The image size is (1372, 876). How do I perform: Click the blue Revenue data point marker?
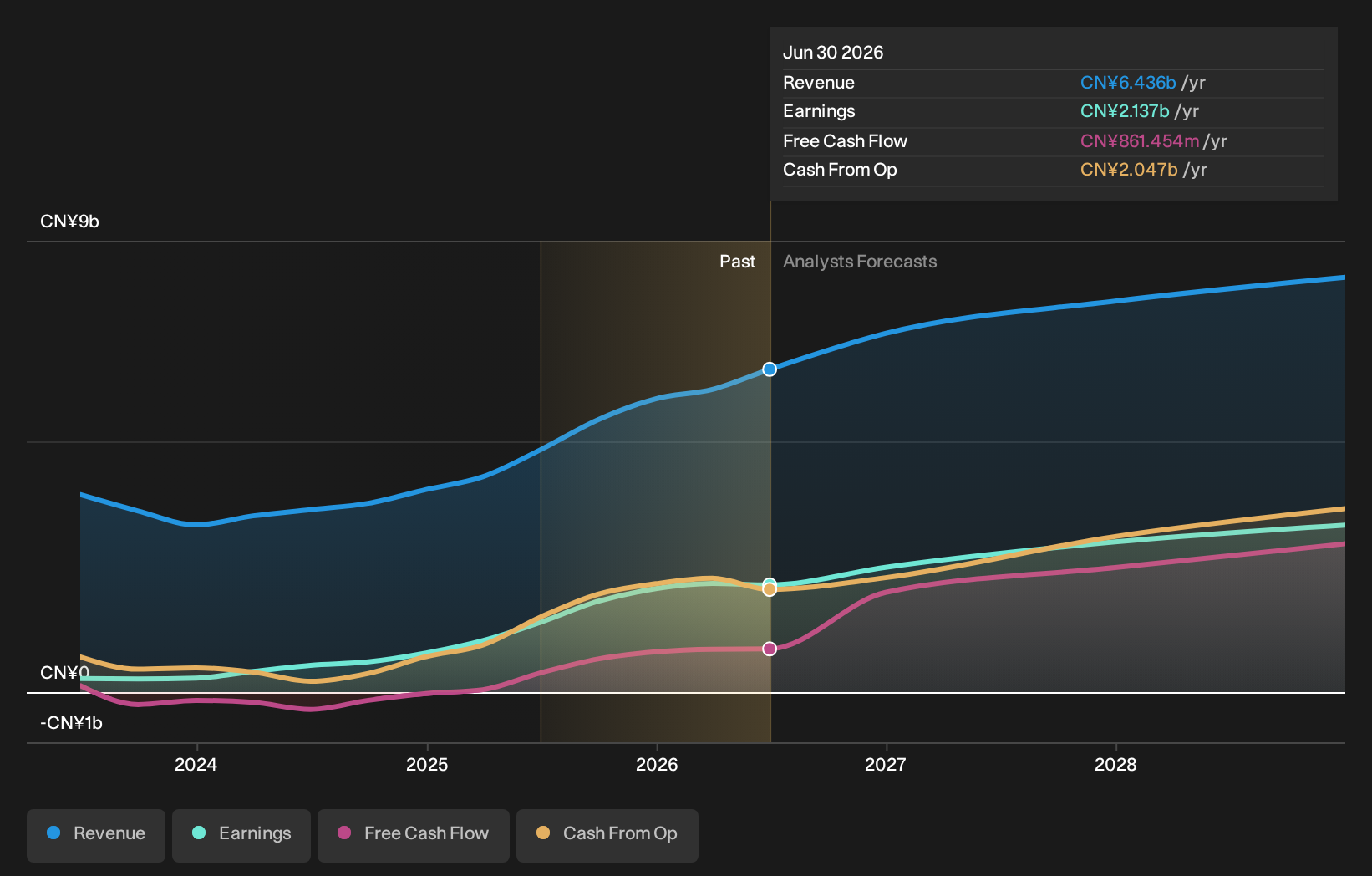click(770, 369)
